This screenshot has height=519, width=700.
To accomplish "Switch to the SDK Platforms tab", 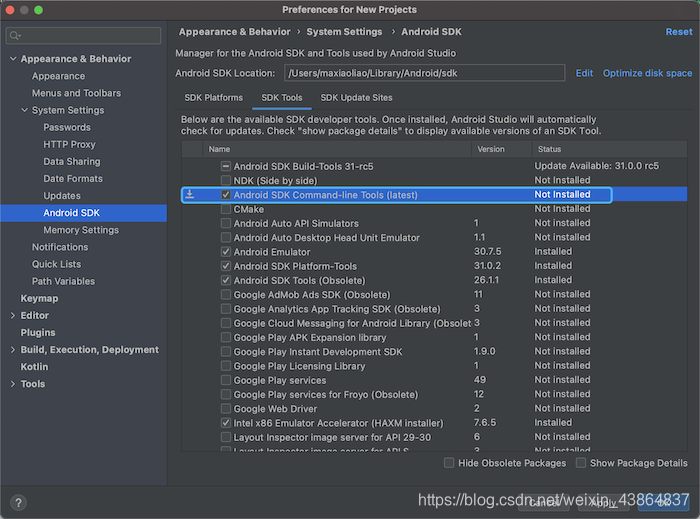I will [x=213, y=98].
